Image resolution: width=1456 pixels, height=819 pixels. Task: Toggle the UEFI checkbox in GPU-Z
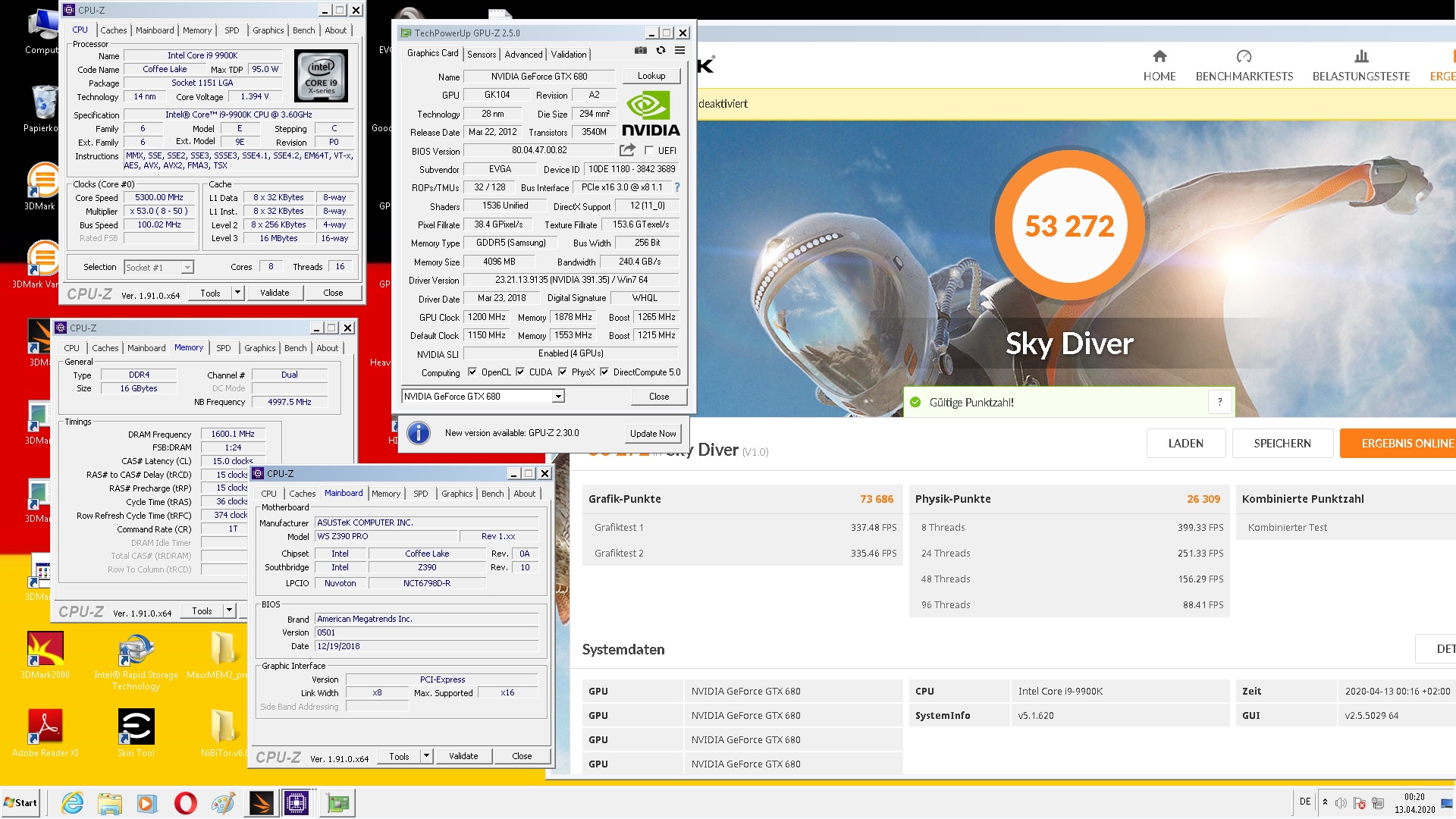tap(649, 151)
